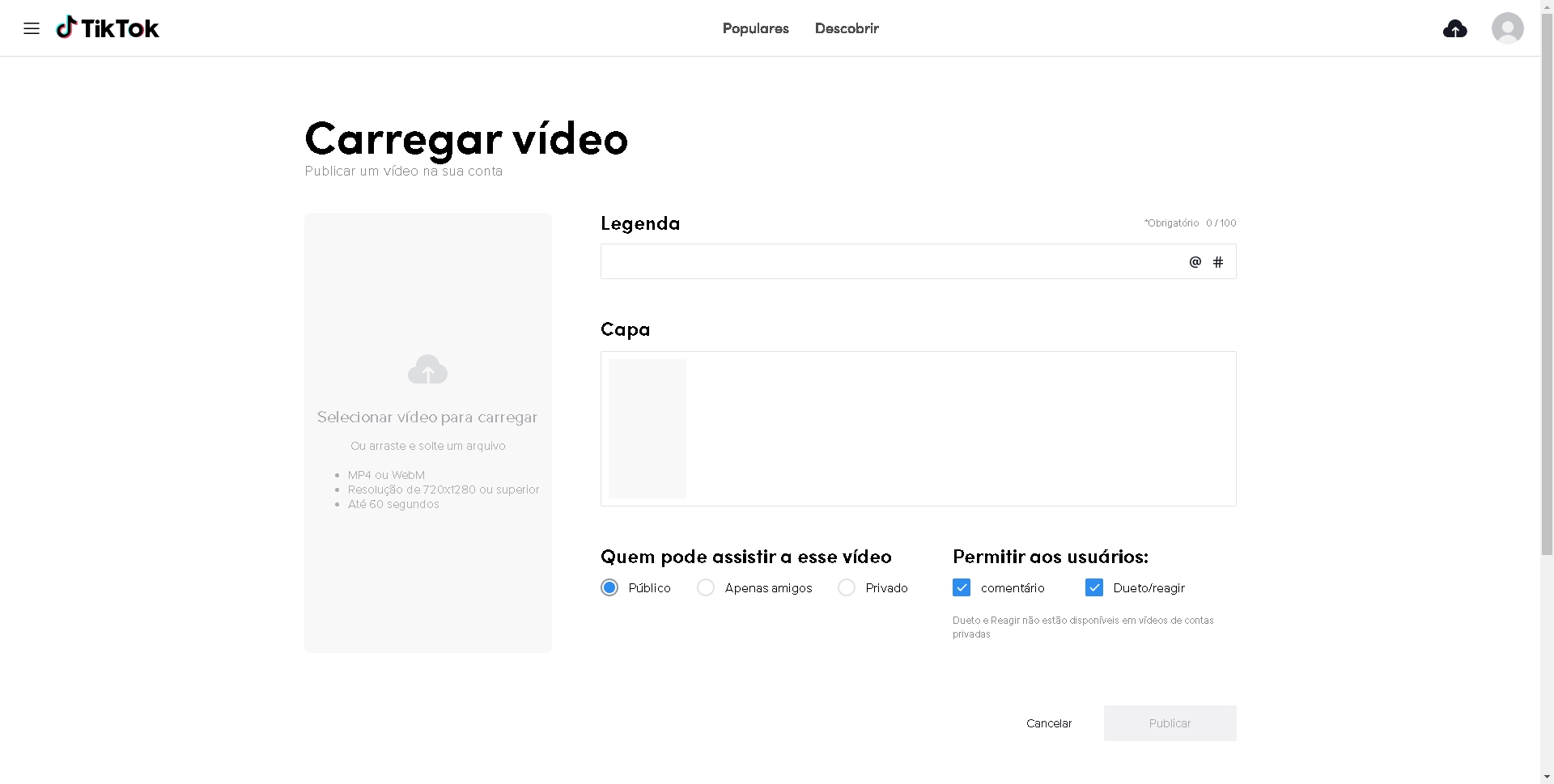Uncheck the comentário checkbox
The height and width of the screenshot is (784, 1554).
tap(962, 587)
